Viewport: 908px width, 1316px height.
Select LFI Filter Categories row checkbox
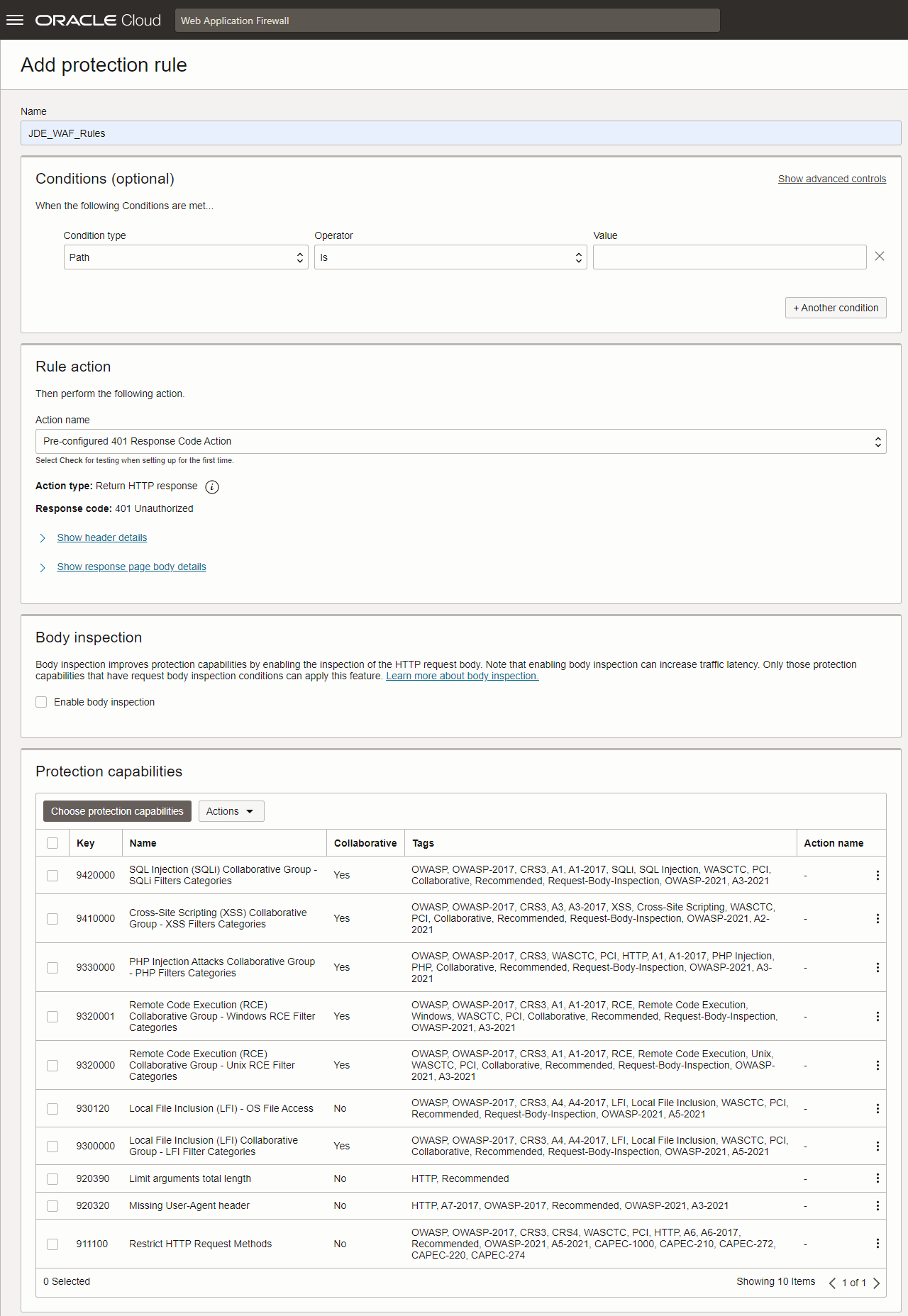[52, 1147]
